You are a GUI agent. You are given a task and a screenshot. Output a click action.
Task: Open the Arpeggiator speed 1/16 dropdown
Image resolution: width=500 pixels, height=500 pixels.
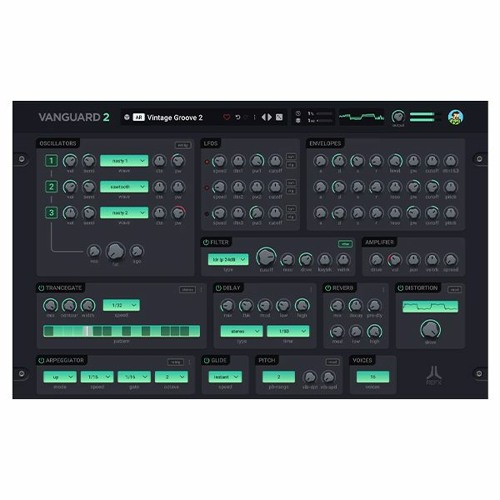97,377
